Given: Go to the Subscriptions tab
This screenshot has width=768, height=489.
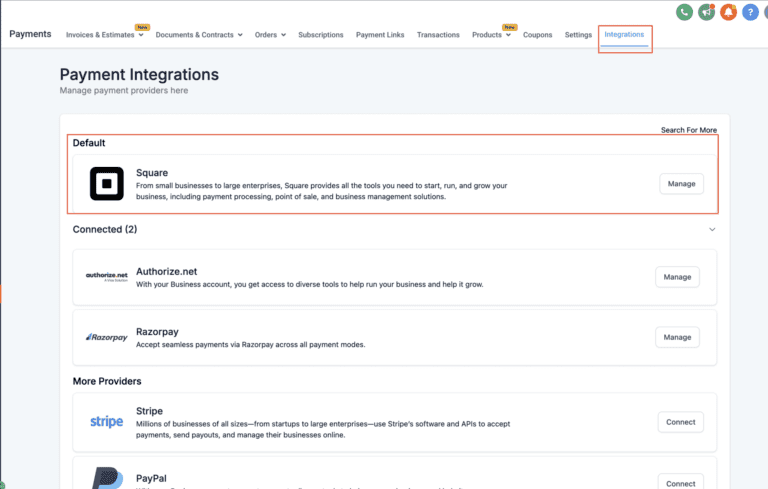Looking at the screenshot, I should (321, 35).
